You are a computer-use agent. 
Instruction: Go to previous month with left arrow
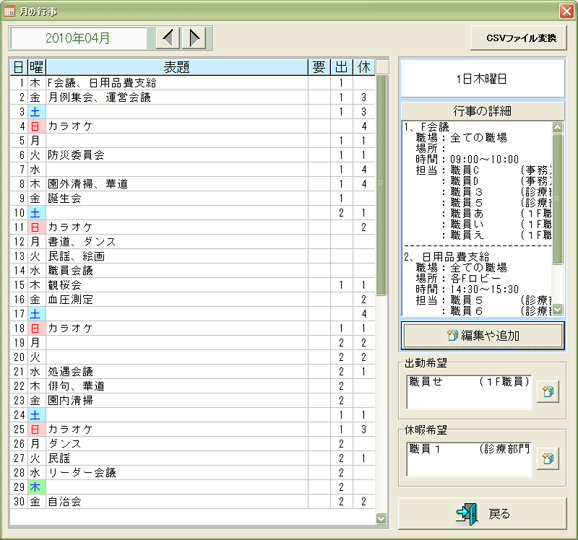coord(168,38)
